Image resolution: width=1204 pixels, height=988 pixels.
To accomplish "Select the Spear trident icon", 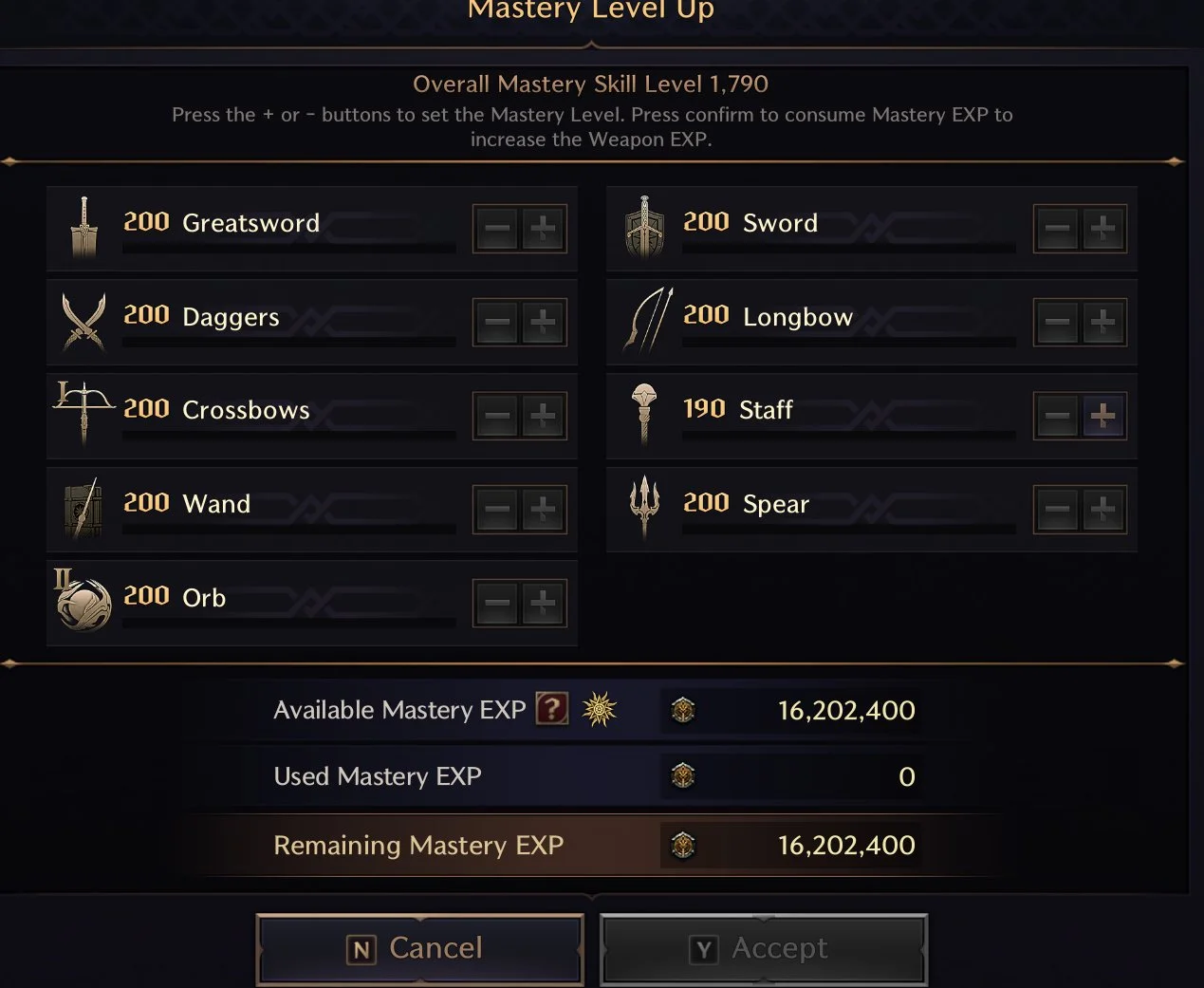I will click(644, 506).
